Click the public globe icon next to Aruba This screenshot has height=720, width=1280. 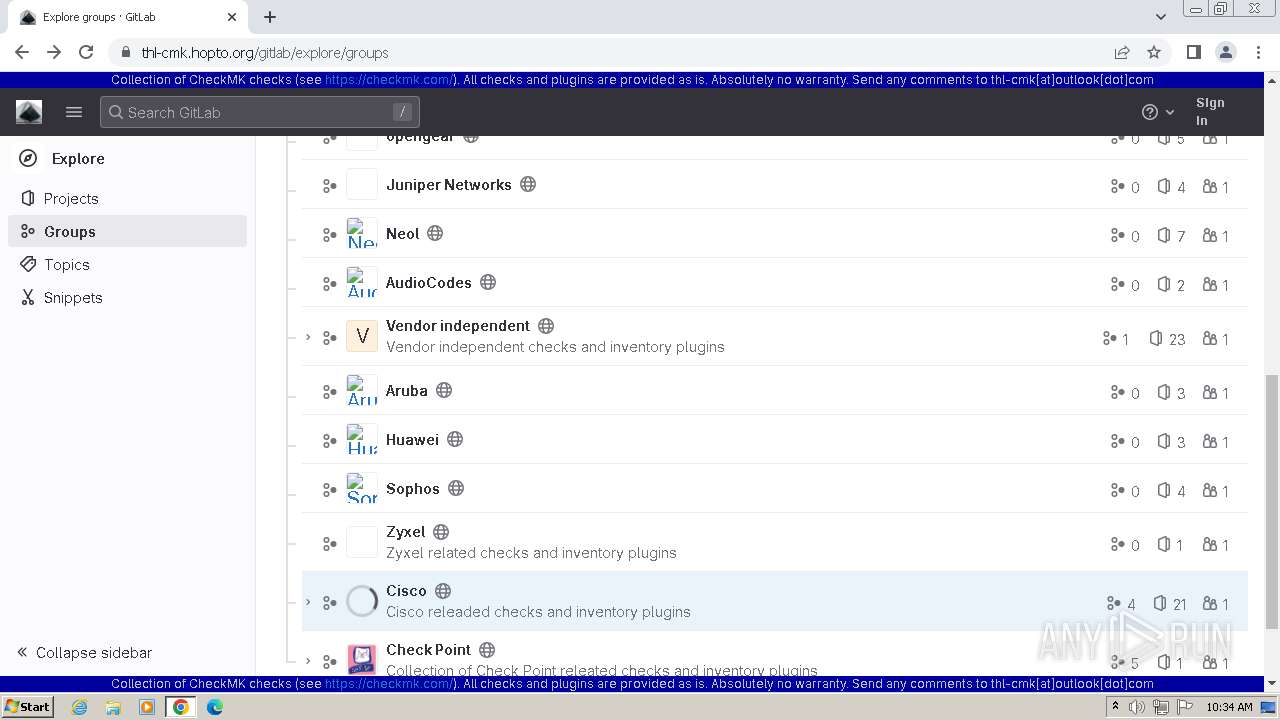(444, 390)
